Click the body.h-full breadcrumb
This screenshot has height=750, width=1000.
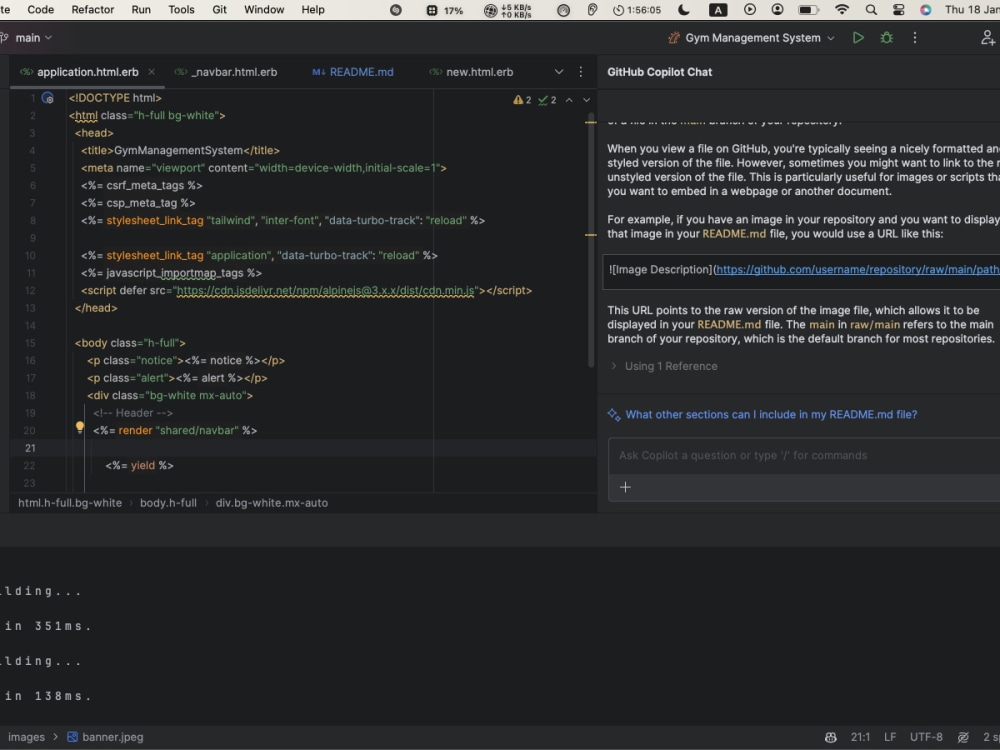(x=168, y=503)
